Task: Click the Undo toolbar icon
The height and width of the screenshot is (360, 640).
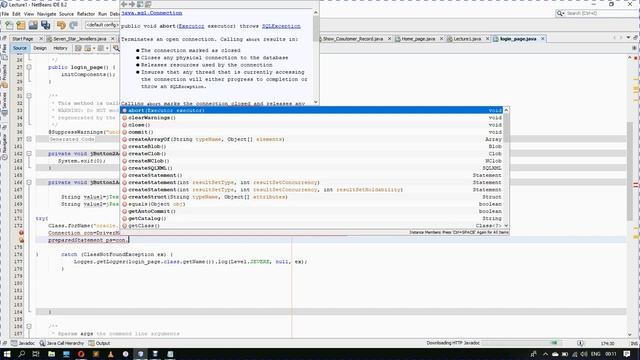Action: click(61, 25)
